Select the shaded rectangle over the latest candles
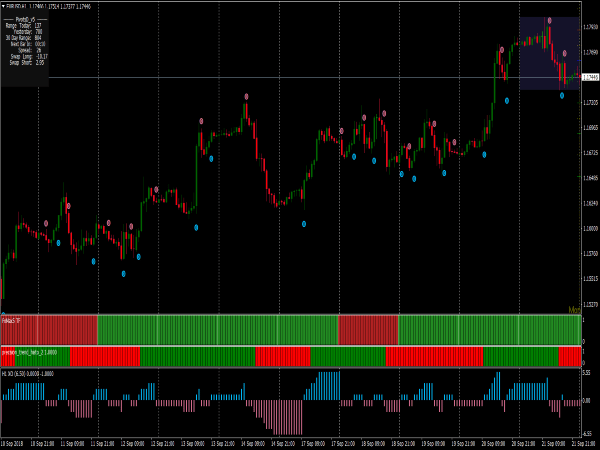Viewport: 600px width, 450px height. tap(549, 53)
